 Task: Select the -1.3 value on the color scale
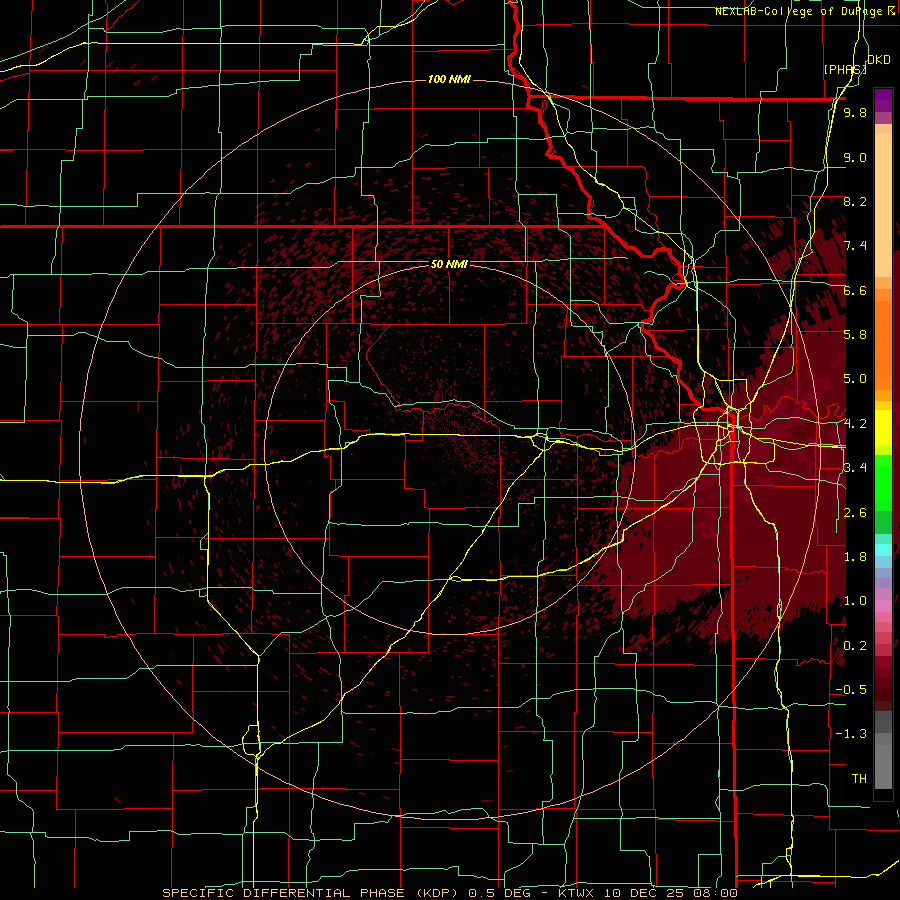(851, 734)
